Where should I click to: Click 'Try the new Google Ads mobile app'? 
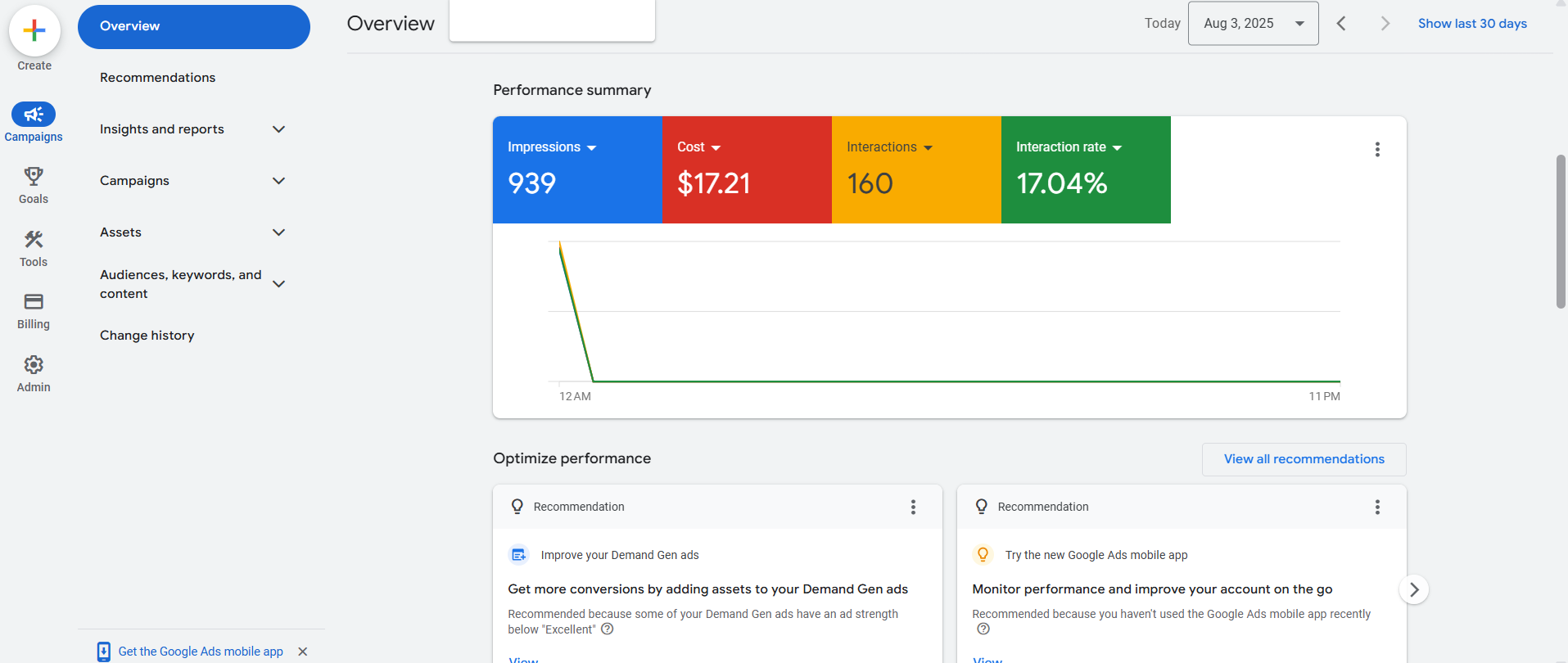[1096, 555]
